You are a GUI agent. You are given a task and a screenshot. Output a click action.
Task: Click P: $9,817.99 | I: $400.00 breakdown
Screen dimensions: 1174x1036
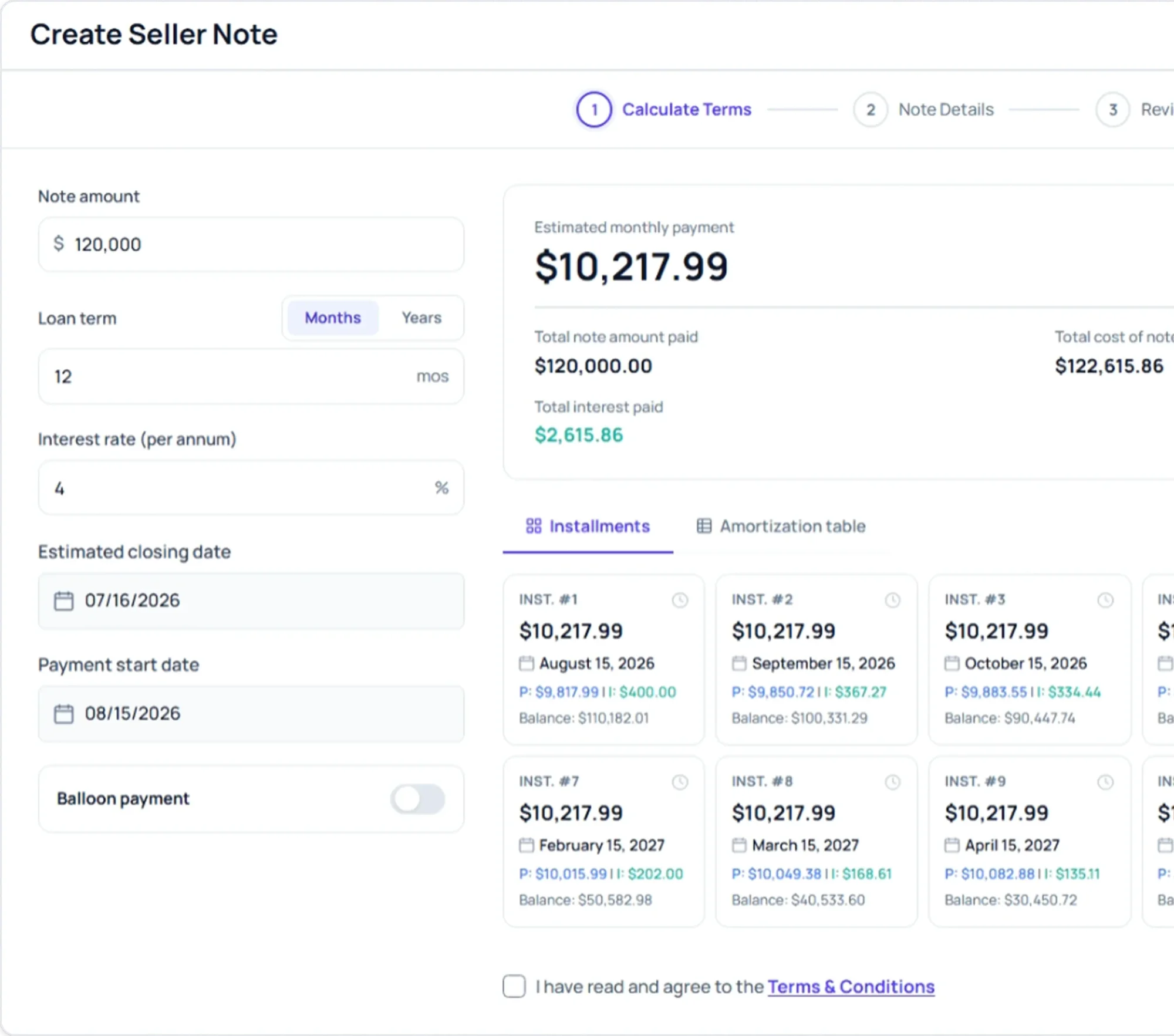pos(598,692)
